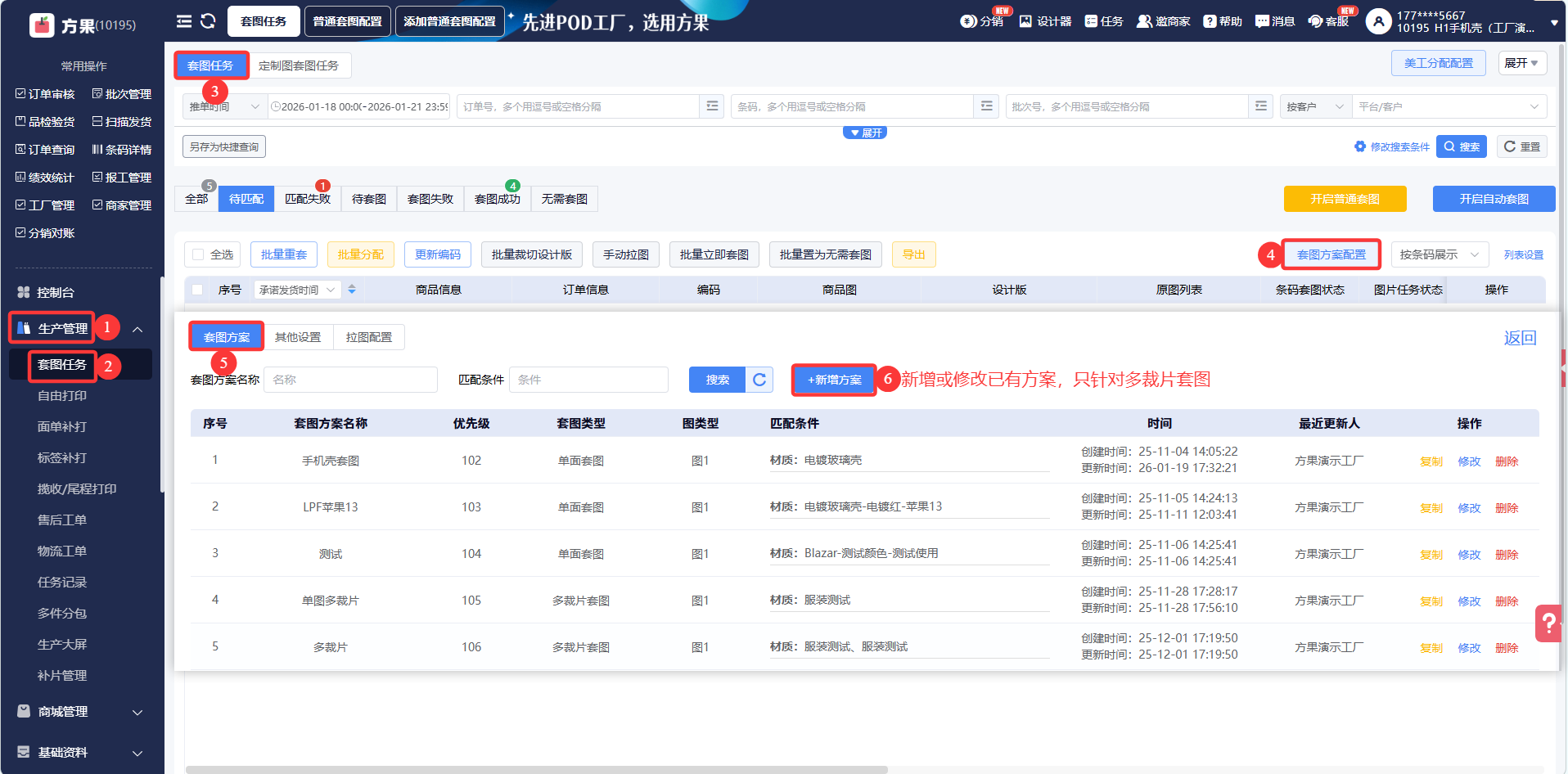This screenshot has height=774, width=1568.
Task: Click the order number list icon
Action: click(x=712, y=106)
